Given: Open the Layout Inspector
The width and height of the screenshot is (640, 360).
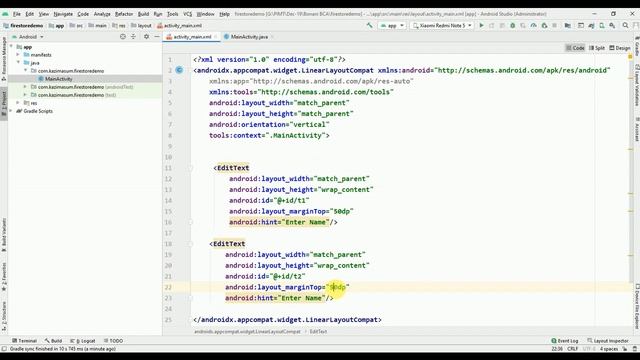Looking at the screenshot, I should coord(608,341).
